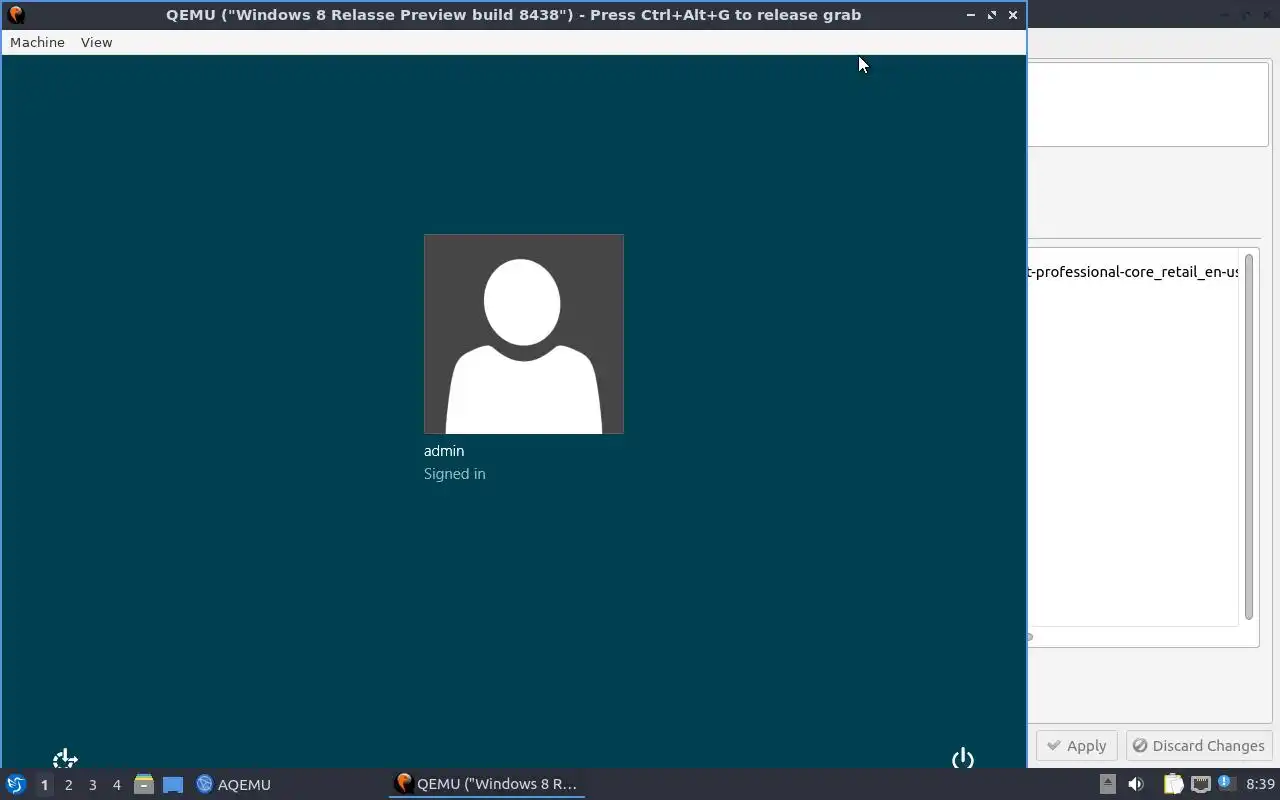Open the Ease of Access icon
This screenshot has width=1280, height=800.
tap(65, 758)
